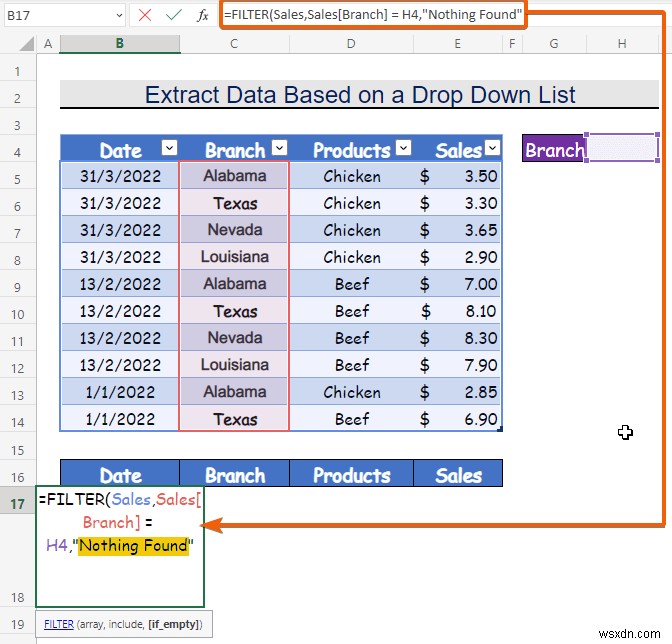Click sales value 6.90
Image resolution: width=672 pixels, height=644 pixels.
click(x=481, y=419)
